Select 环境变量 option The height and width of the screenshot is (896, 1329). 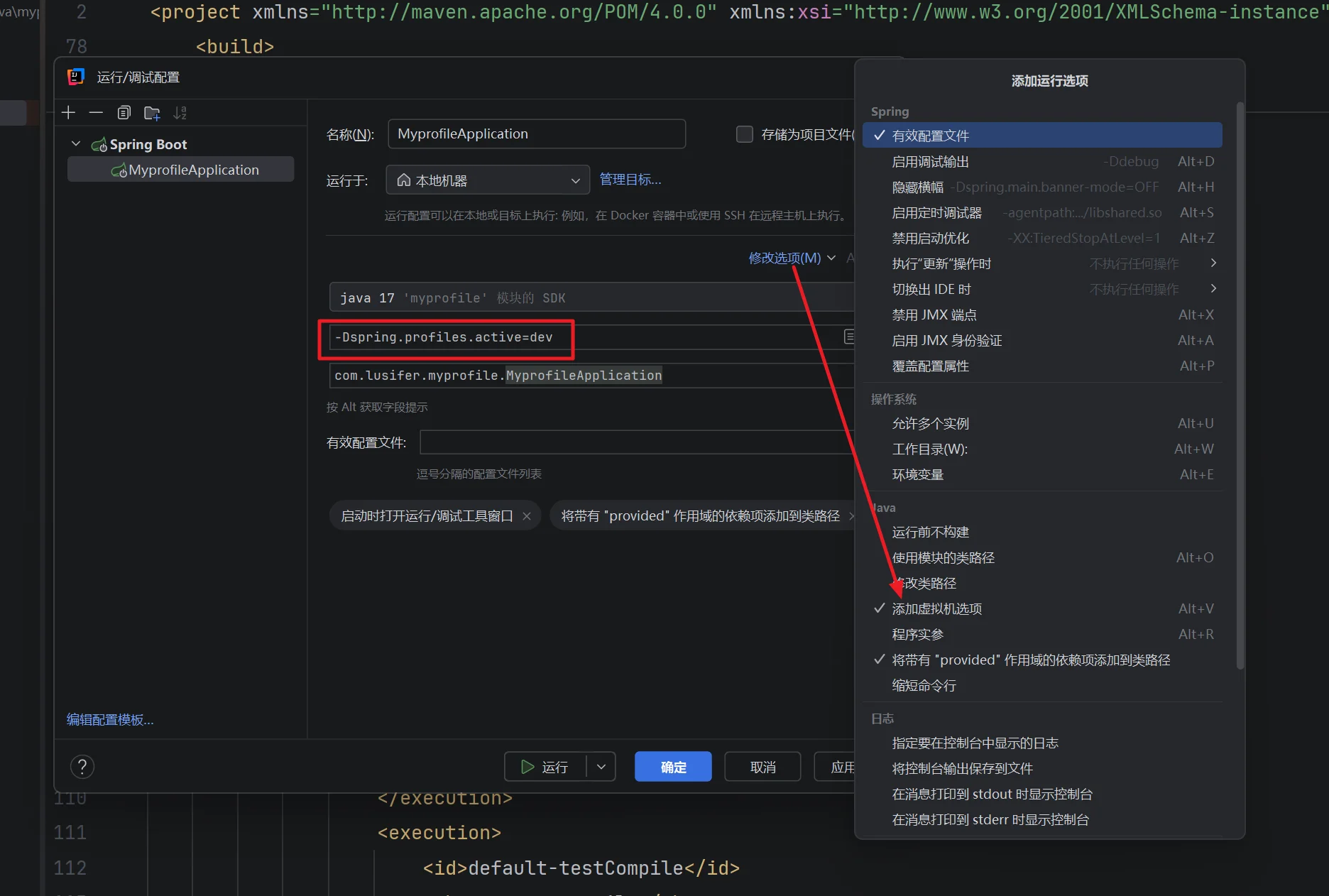click(x=1042, y=474)
